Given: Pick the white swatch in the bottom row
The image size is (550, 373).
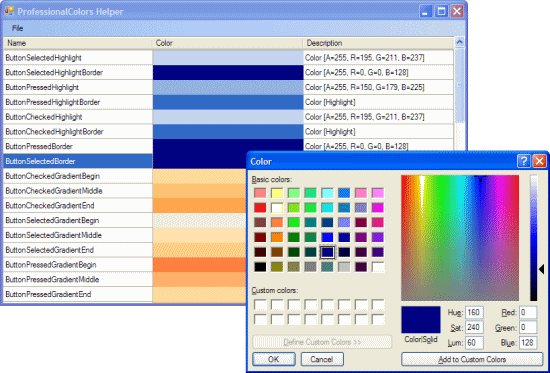Looking at the screenshot, I should pos(378,267).
